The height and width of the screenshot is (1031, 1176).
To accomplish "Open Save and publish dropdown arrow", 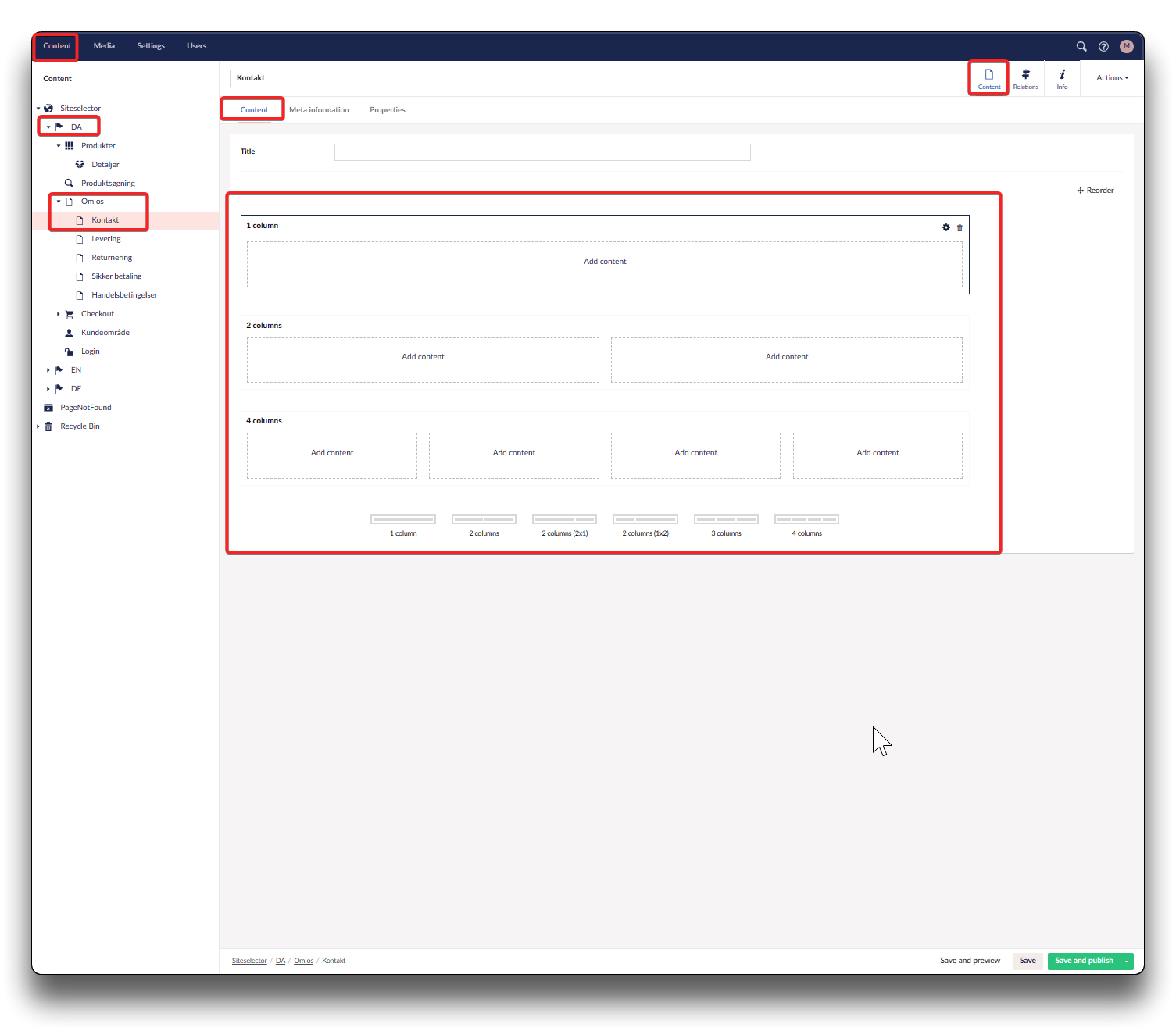I will 1126,961.
